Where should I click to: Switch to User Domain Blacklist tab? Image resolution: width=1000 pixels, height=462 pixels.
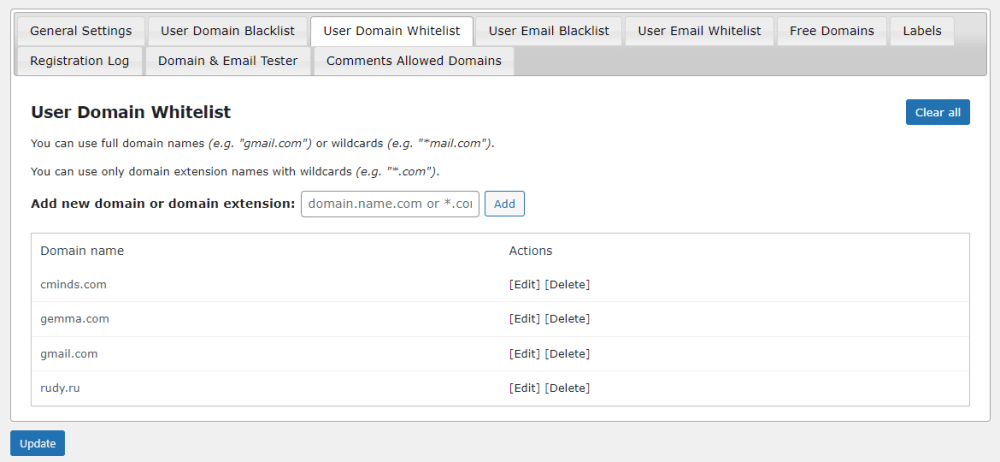(x=227, y=31)
